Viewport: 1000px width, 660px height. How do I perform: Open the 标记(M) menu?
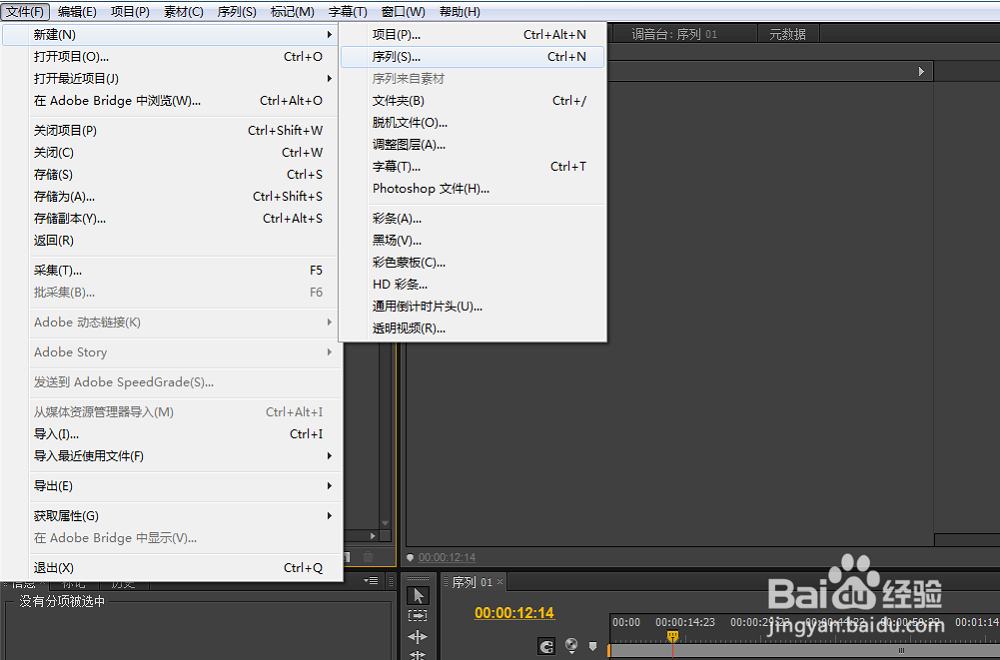coord(292,11)
